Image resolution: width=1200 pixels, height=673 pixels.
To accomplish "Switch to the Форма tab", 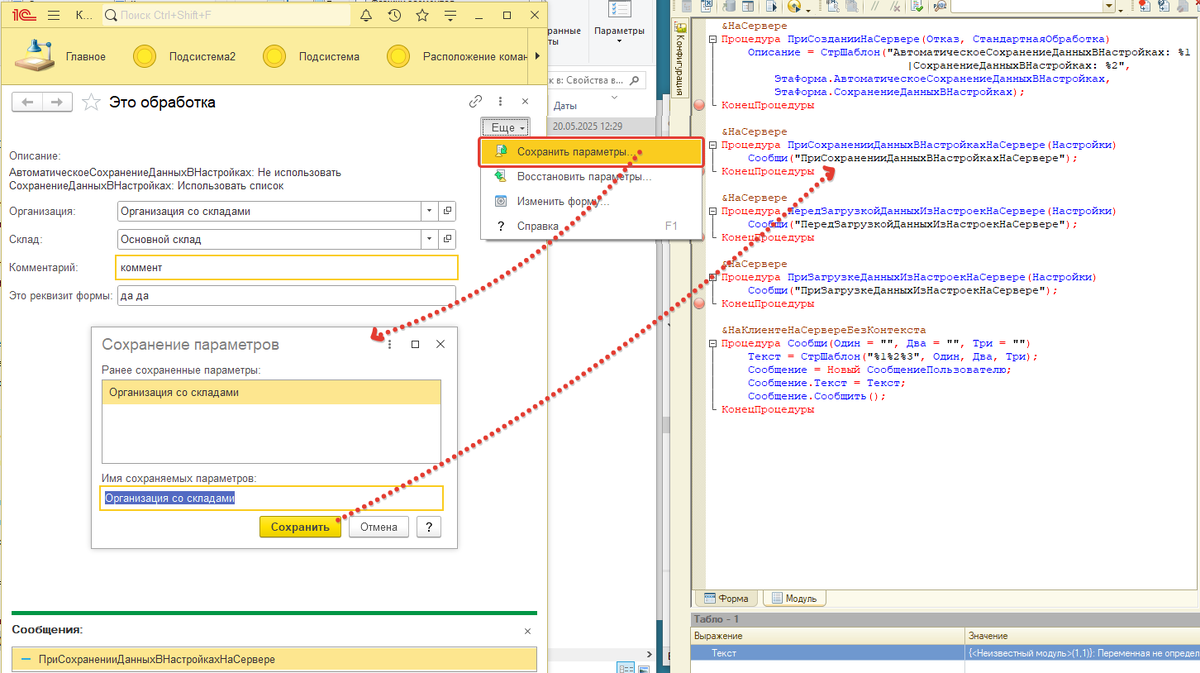I will (727, 599).
